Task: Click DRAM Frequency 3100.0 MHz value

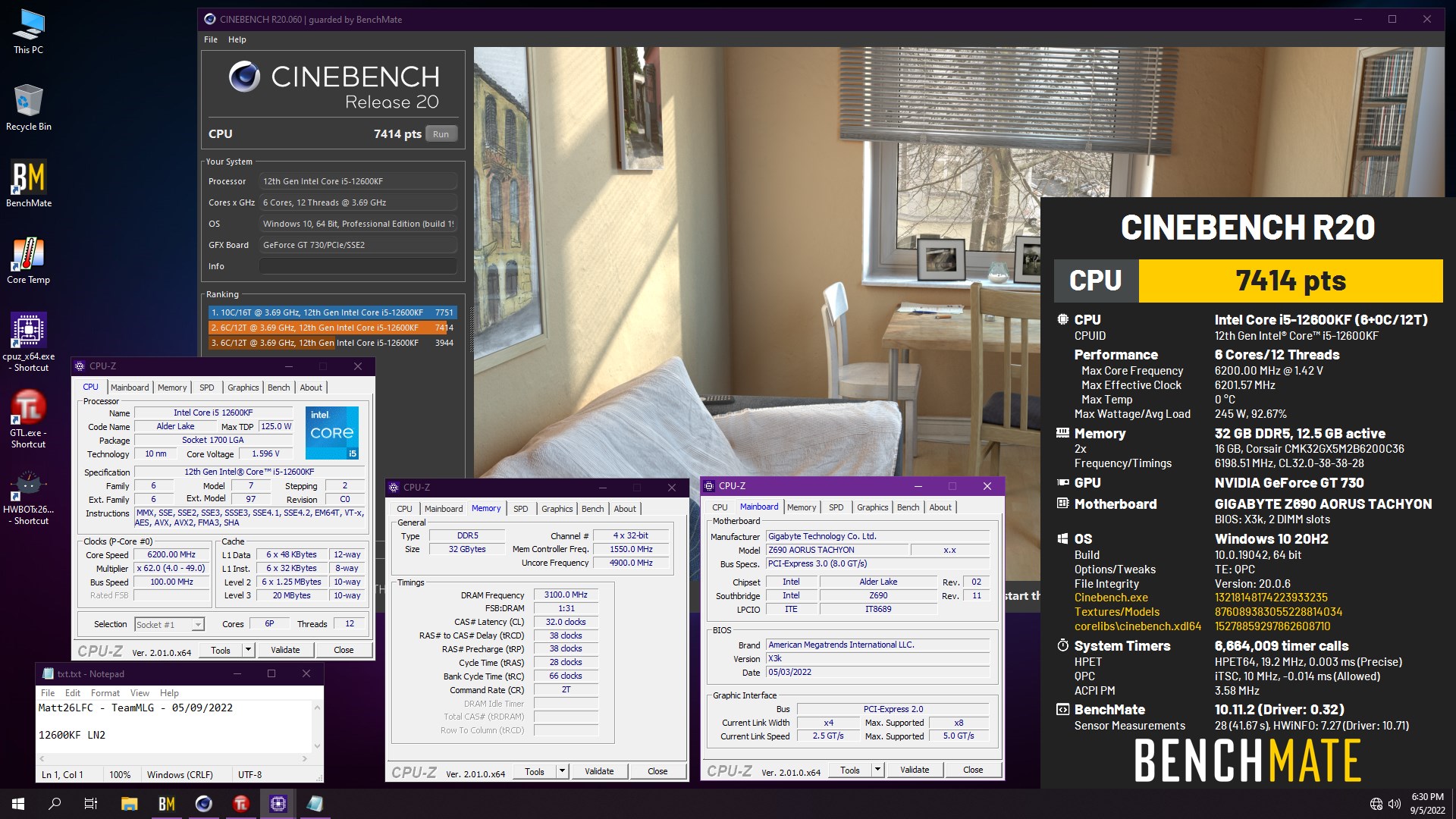Action: pyautogui.click(x=566, y=595)
